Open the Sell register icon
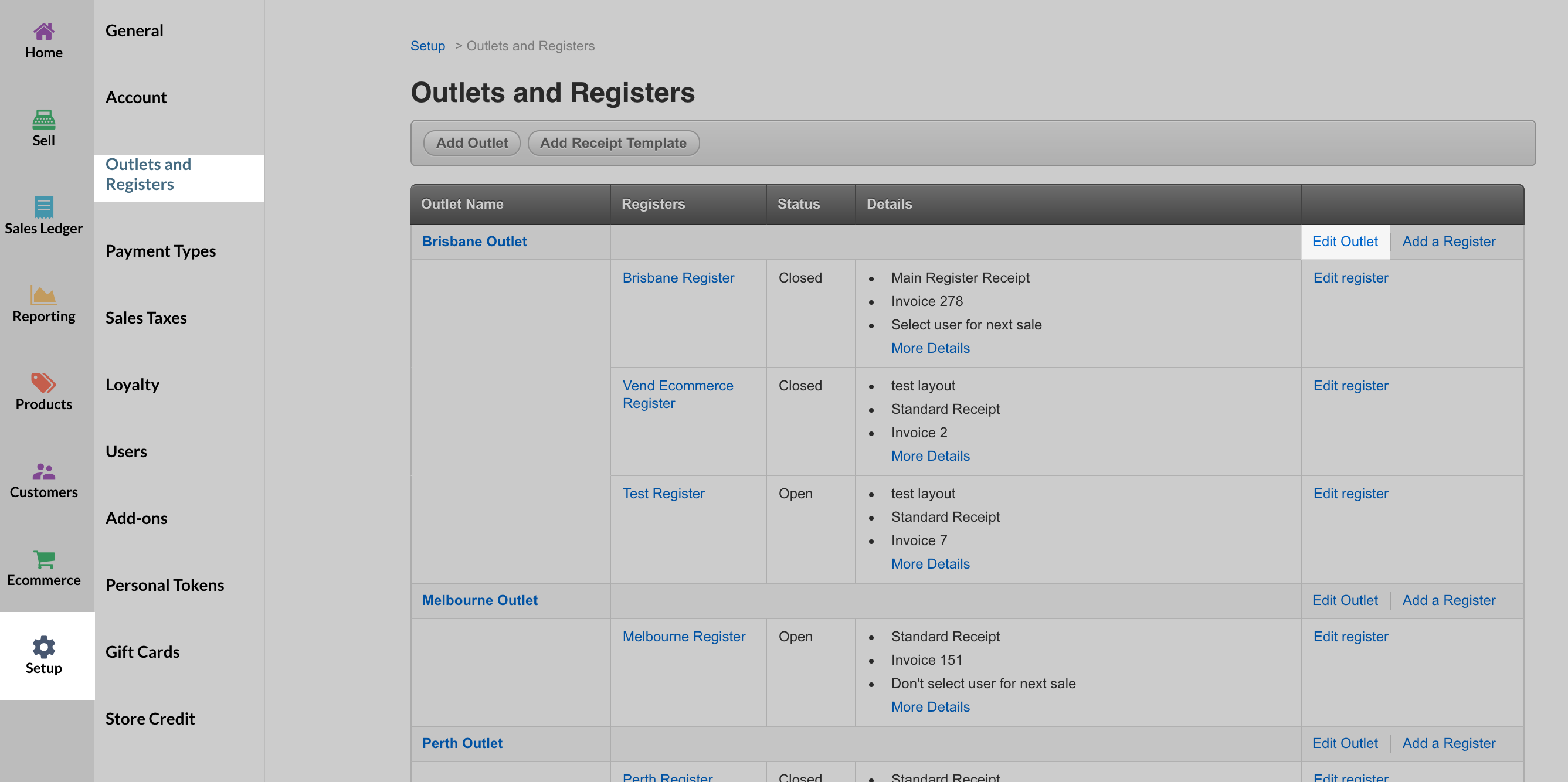The height and width of the screenshot is (782, 1568). (x=44, y=119)
